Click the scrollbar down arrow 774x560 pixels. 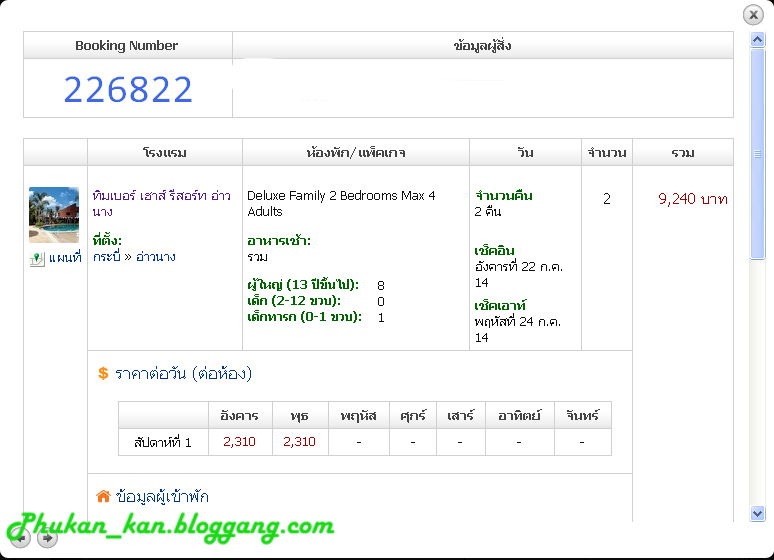pyautogui.click(x=758, y=513)
